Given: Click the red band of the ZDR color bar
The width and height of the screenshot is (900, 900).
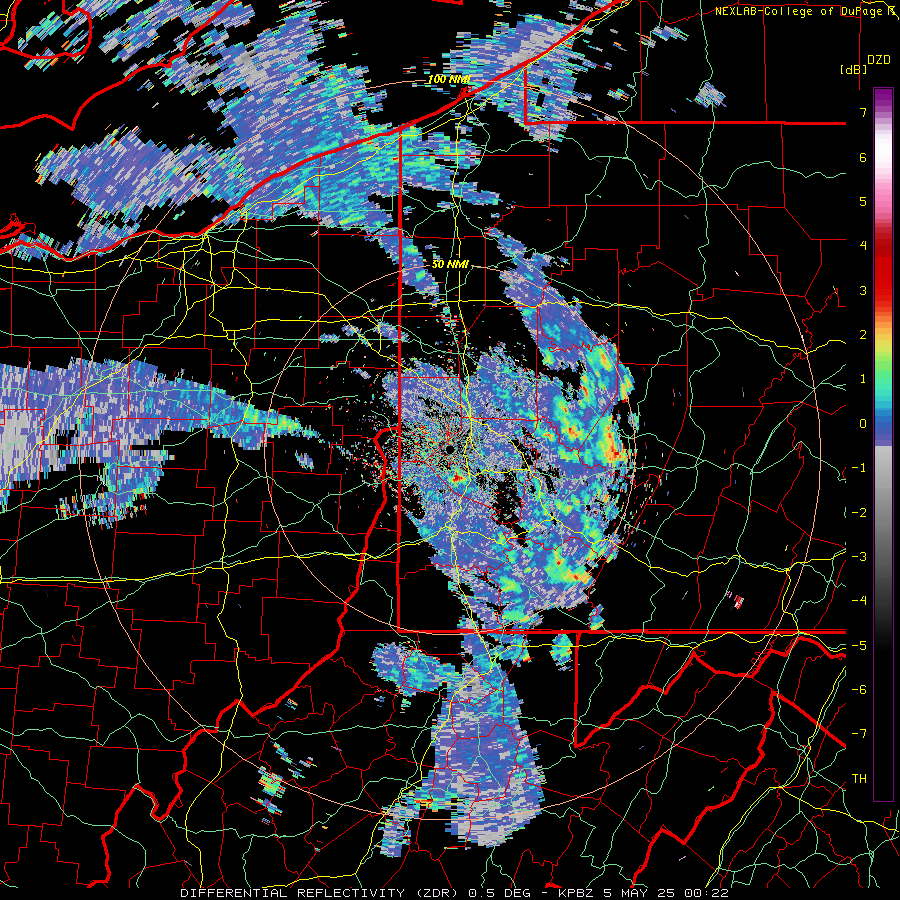Looking at the screenshot, I should tap(883, 270).
